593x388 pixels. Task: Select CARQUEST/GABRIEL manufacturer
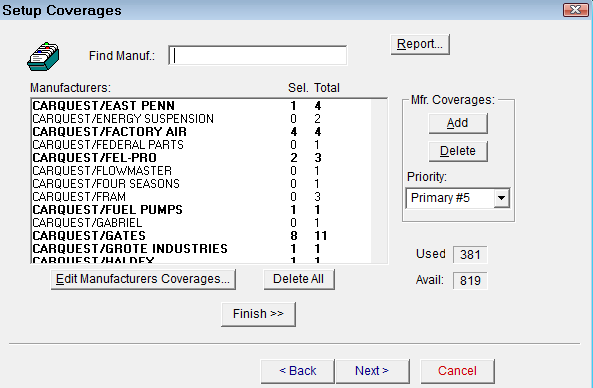pyautogui.click(x=201, y=222)
